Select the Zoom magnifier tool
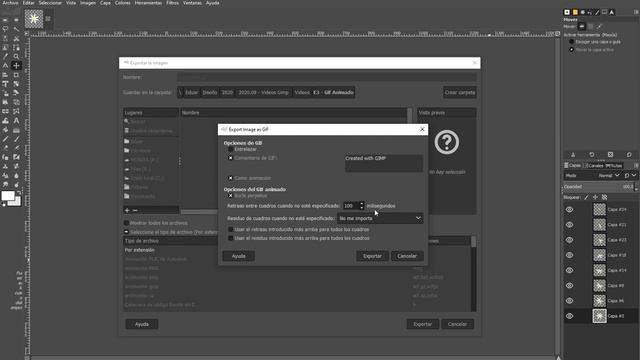The width and height of the screenshot is (640, 360). pos(16,56)
